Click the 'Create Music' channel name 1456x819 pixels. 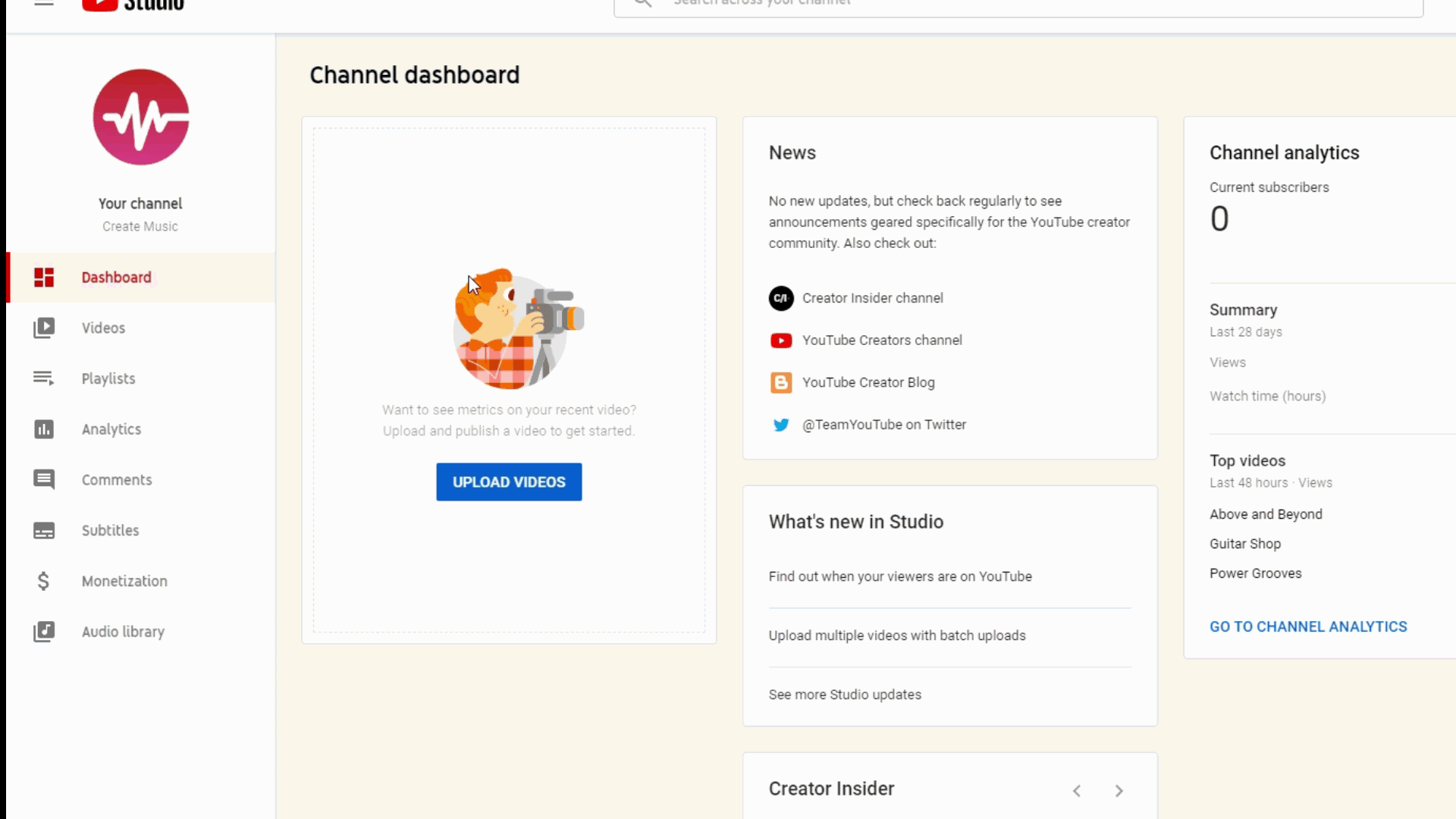(140, 227)
